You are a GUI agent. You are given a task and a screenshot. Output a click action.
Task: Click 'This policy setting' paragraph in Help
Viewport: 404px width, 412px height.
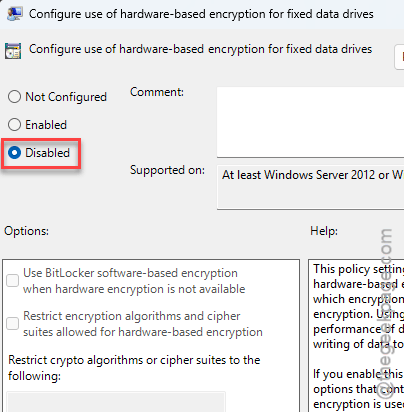(x=358, y=306)
